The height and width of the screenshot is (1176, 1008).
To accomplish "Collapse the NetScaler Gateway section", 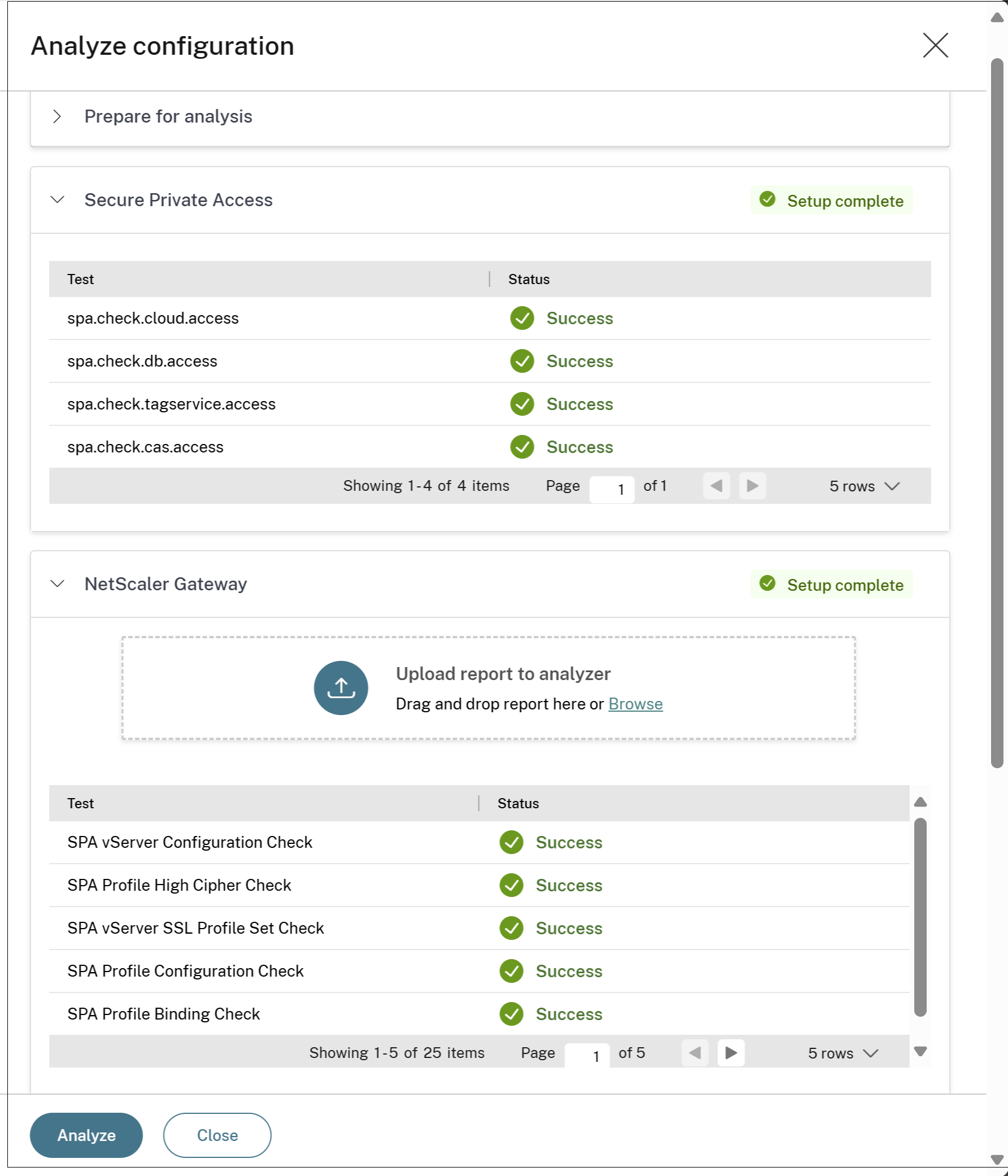I will (x=58, y=583).
